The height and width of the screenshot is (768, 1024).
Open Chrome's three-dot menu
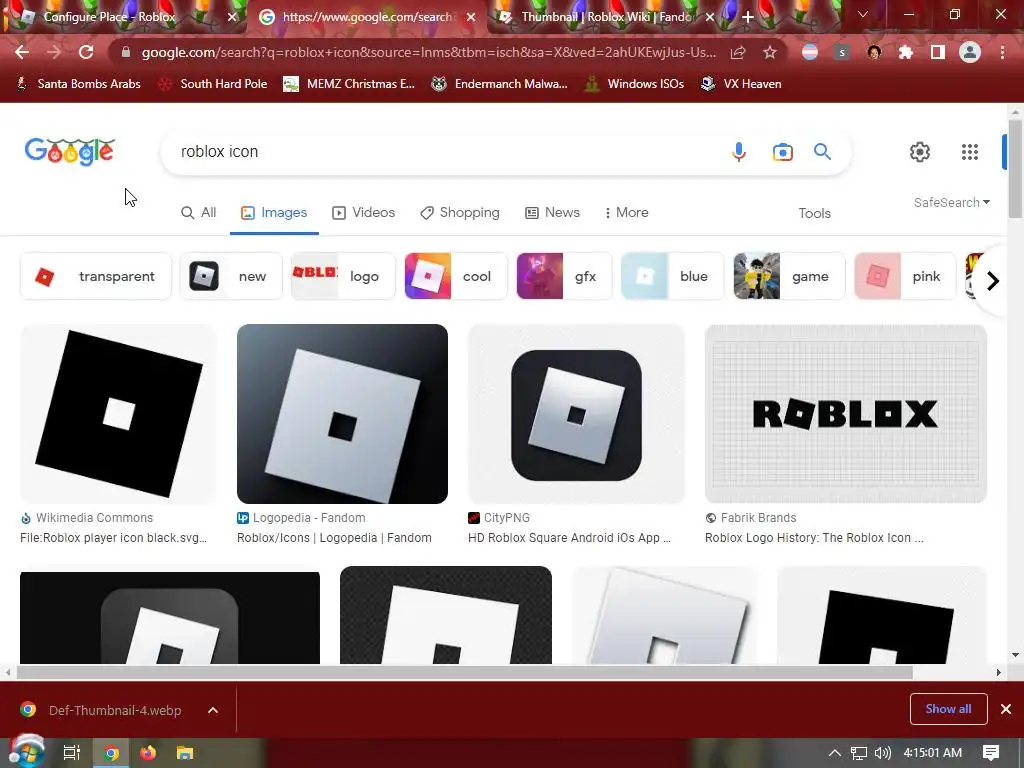tap(1002, 52)
